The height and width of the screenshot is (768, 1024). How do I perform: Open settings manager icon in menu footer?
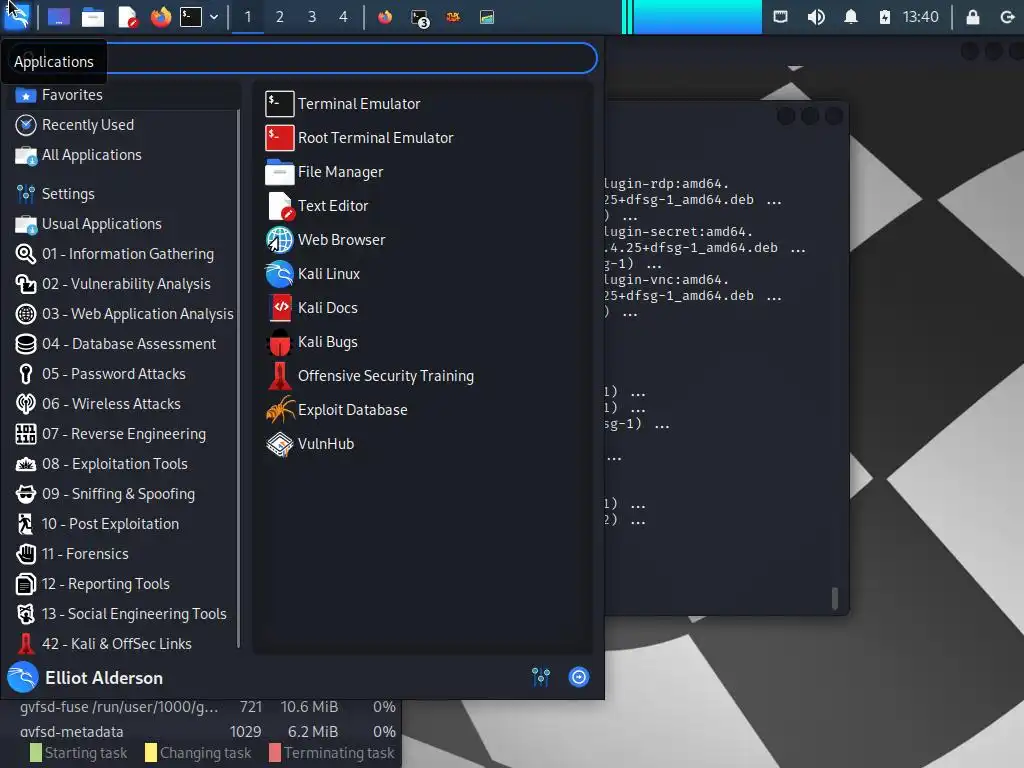[x=541, y=677]
